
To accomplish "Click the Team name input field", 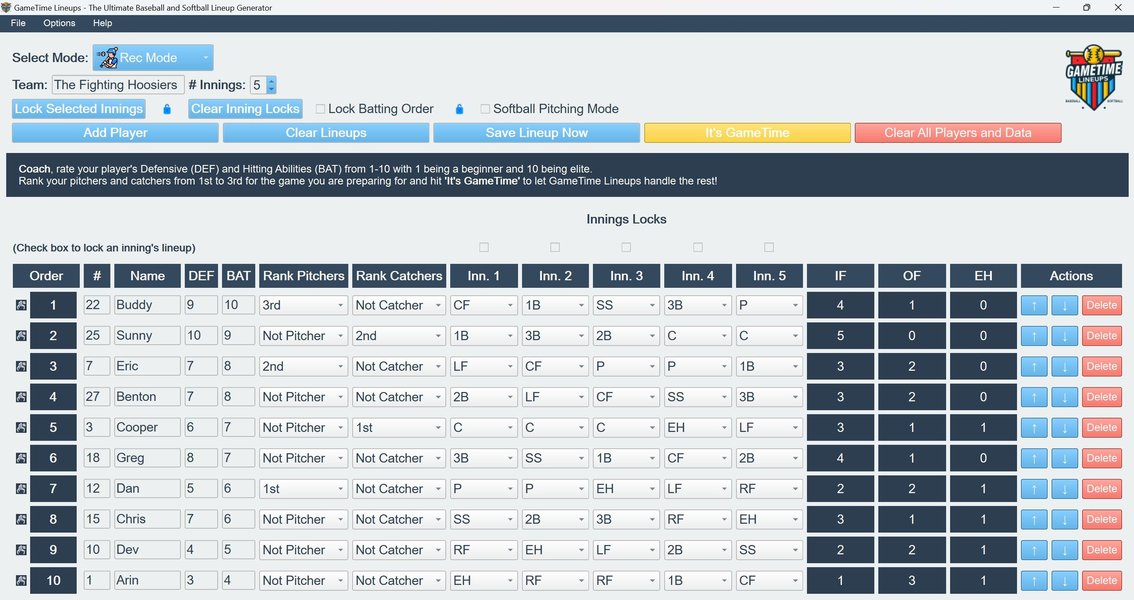I will point(118,85).
